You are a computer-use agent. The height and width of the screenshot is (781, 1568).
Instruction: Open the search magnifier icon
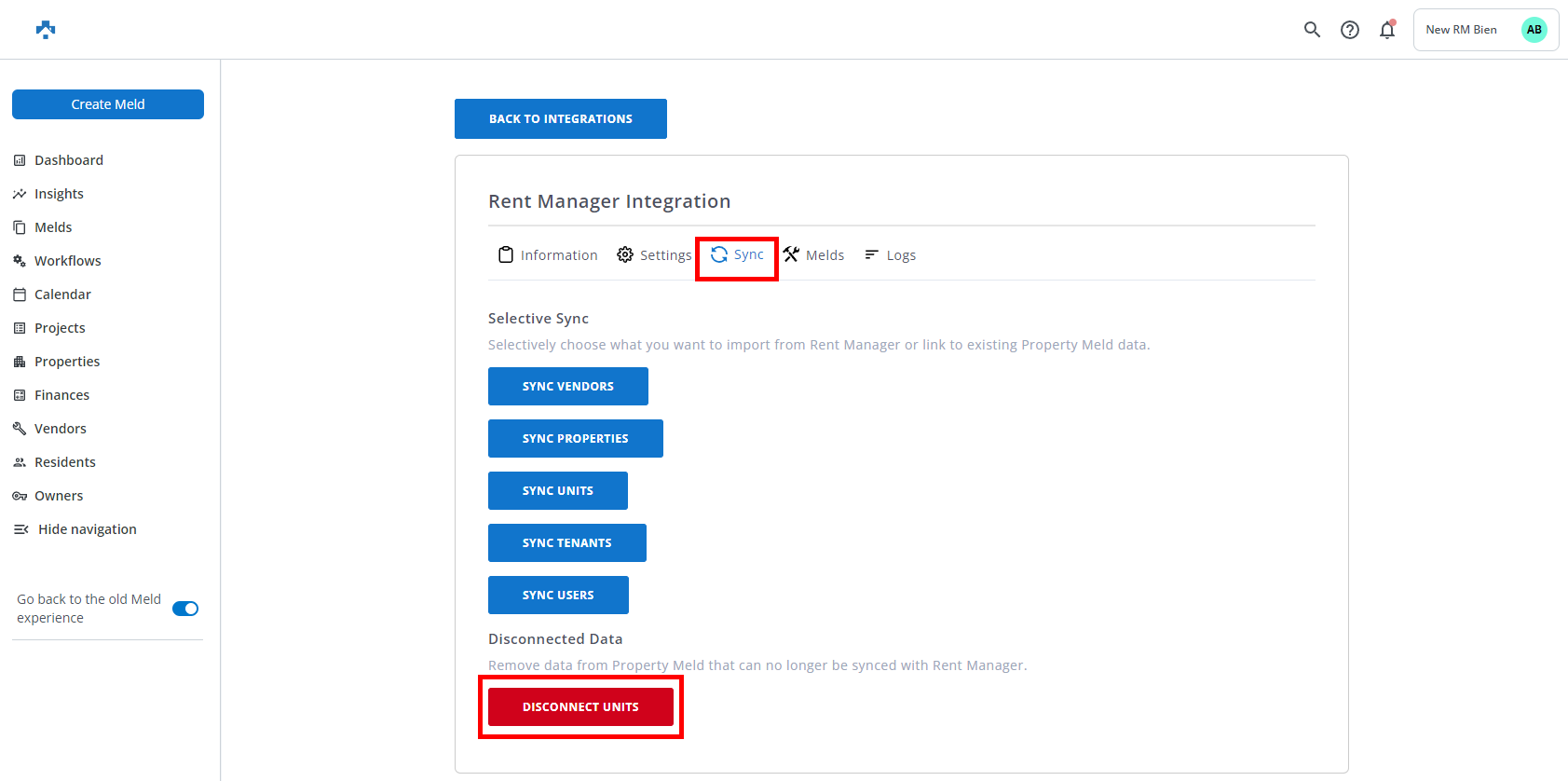click(x=1312, y=30)
